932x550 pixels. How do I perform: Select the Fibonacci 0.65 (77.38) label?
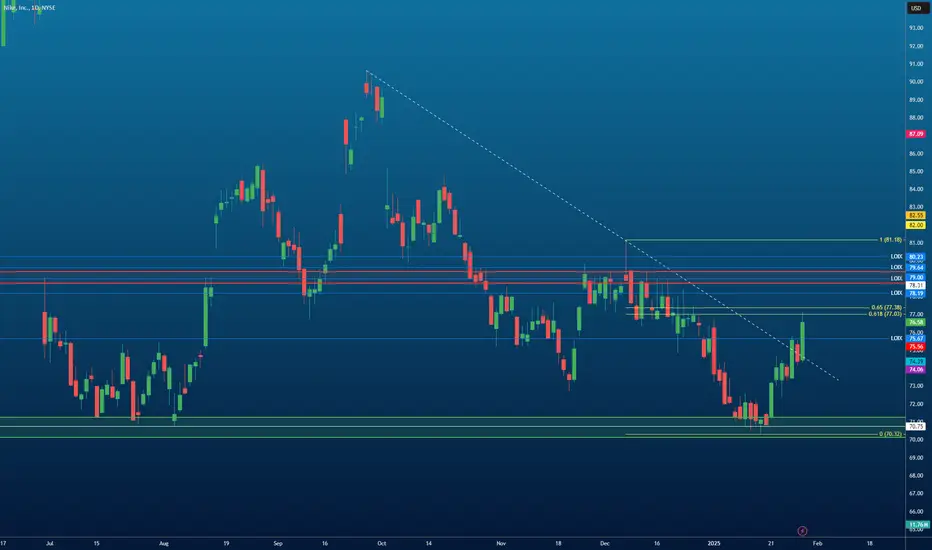pos(887,308)
